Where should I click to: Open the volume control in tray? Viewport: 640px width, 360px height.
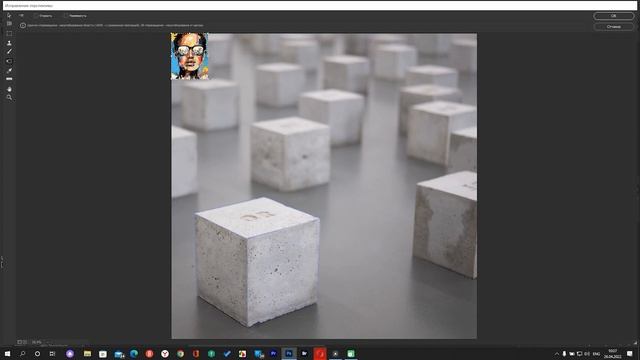click(587, 354)
